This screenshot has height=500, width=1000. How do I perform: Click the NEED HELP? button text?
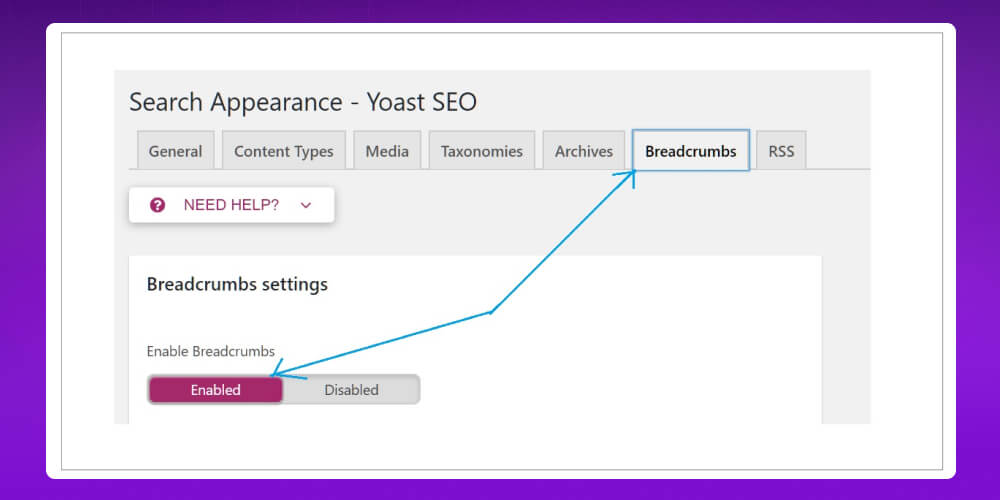pos(231,205)
